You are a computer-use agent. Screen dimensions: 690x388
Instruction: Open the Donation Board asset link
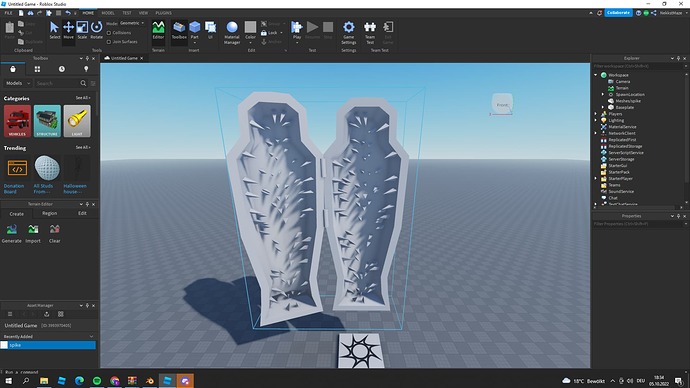pos(14,189)
